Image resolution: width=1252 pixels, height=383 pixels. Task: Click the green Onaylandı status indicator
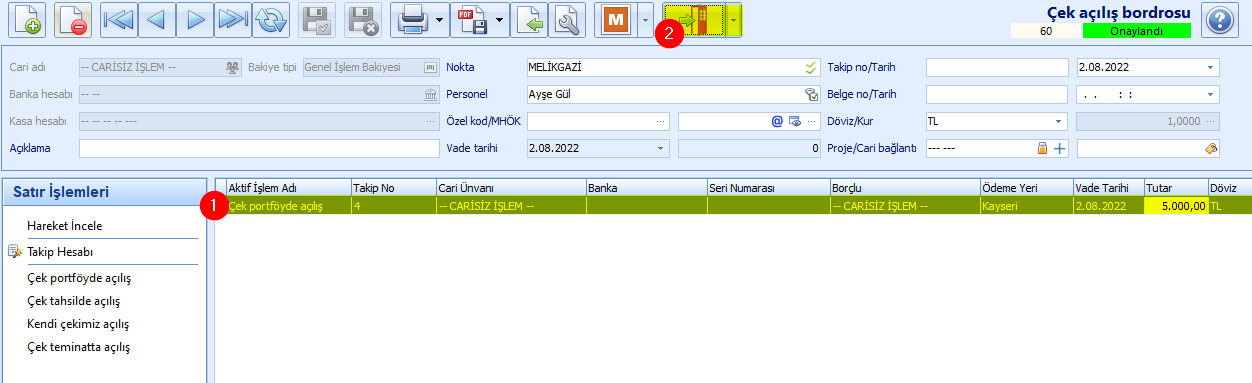click(x=1136, y=31)
